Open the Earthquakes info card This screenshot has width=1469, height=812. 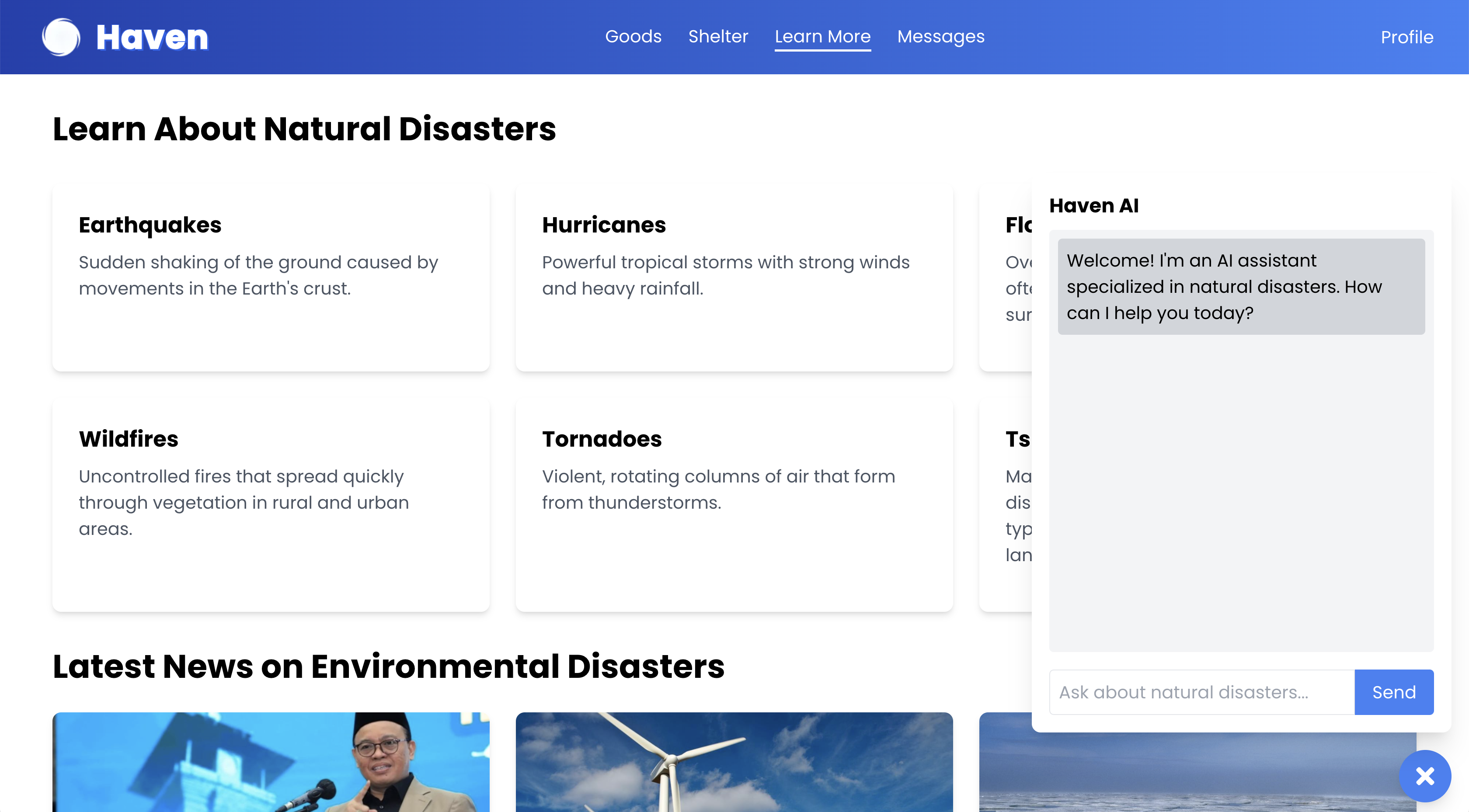point(271,278)
